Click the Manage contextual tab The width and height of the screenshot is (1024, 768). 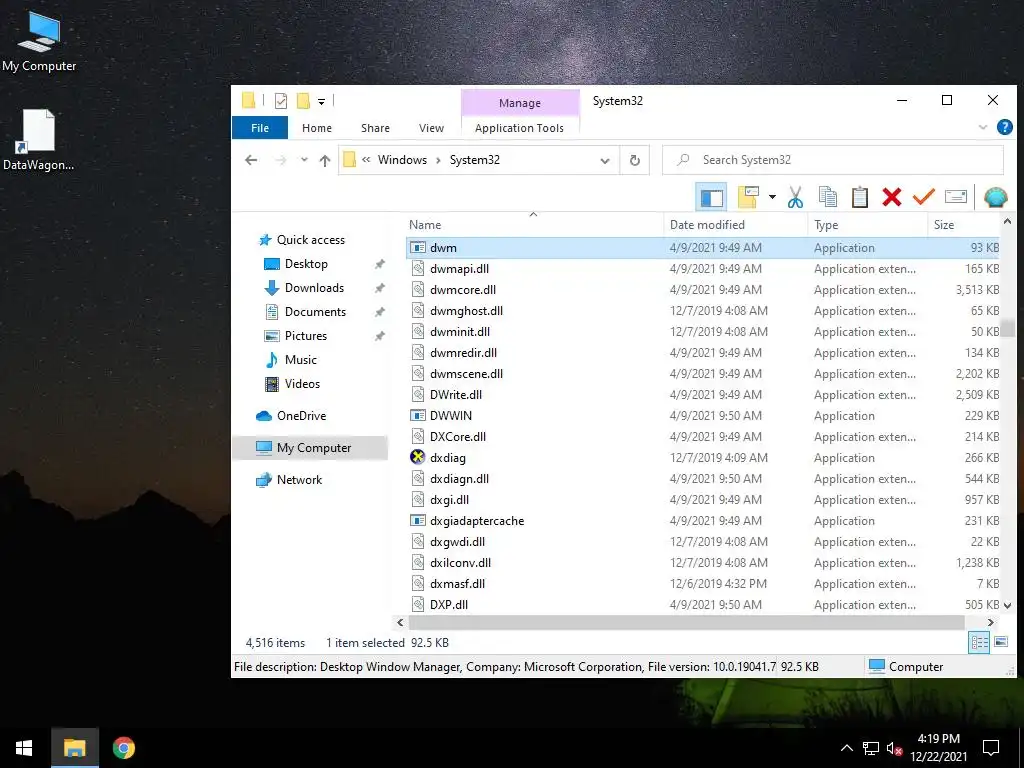[x=520, y=103]
